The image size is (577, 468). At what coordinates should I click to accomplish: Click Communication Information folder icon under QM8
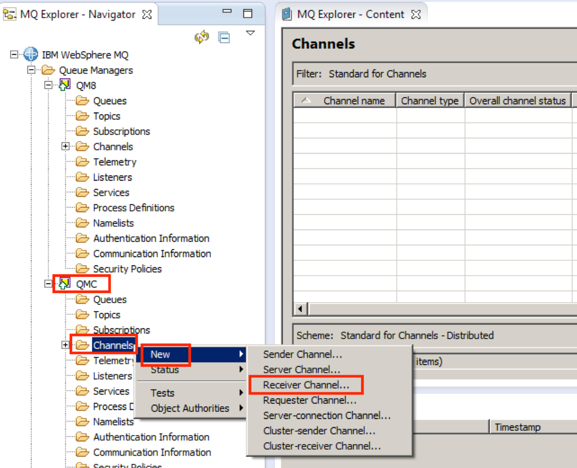pos(82,253)
